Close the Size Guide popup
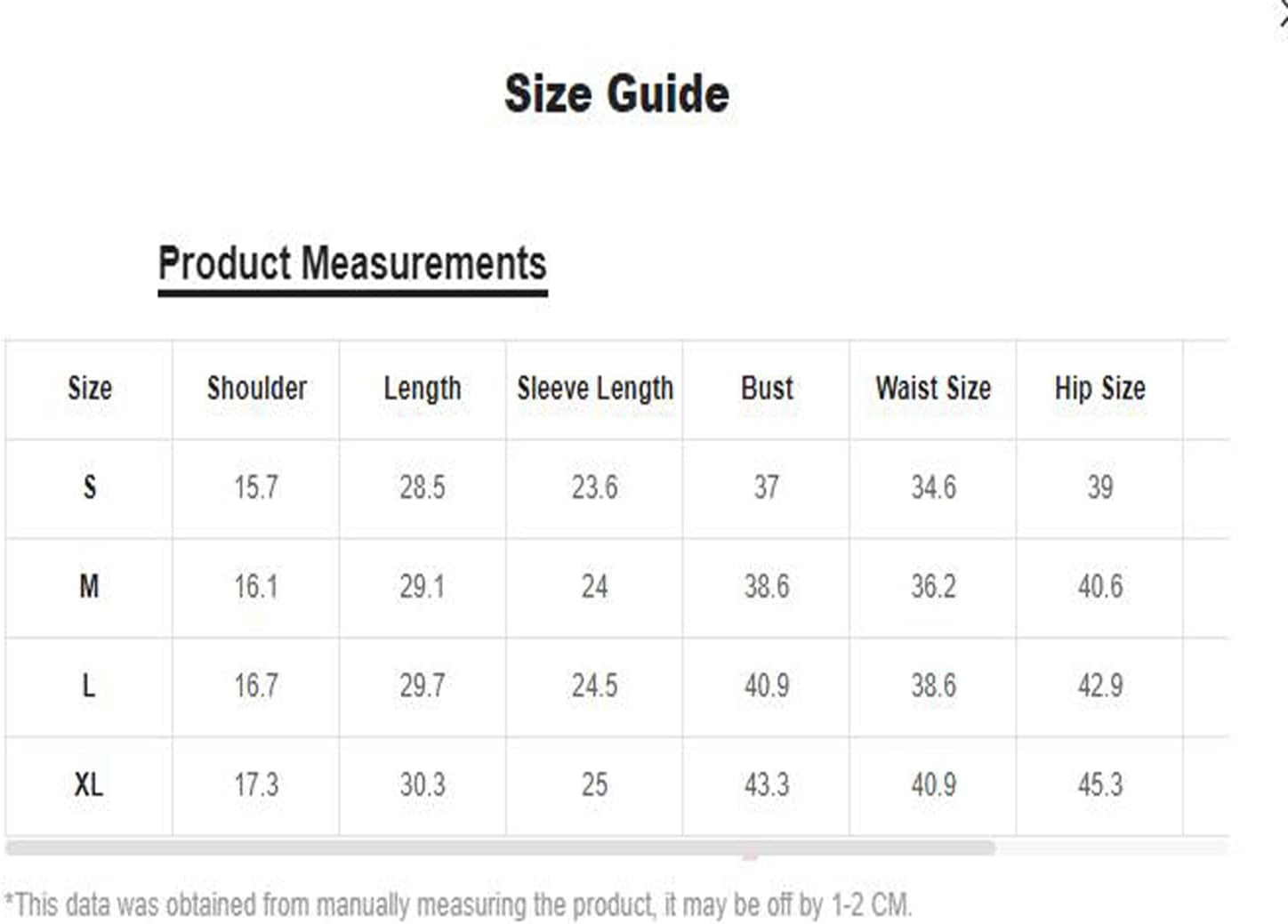Screen dimensions: 1288x924 [x=1283, y=14]
